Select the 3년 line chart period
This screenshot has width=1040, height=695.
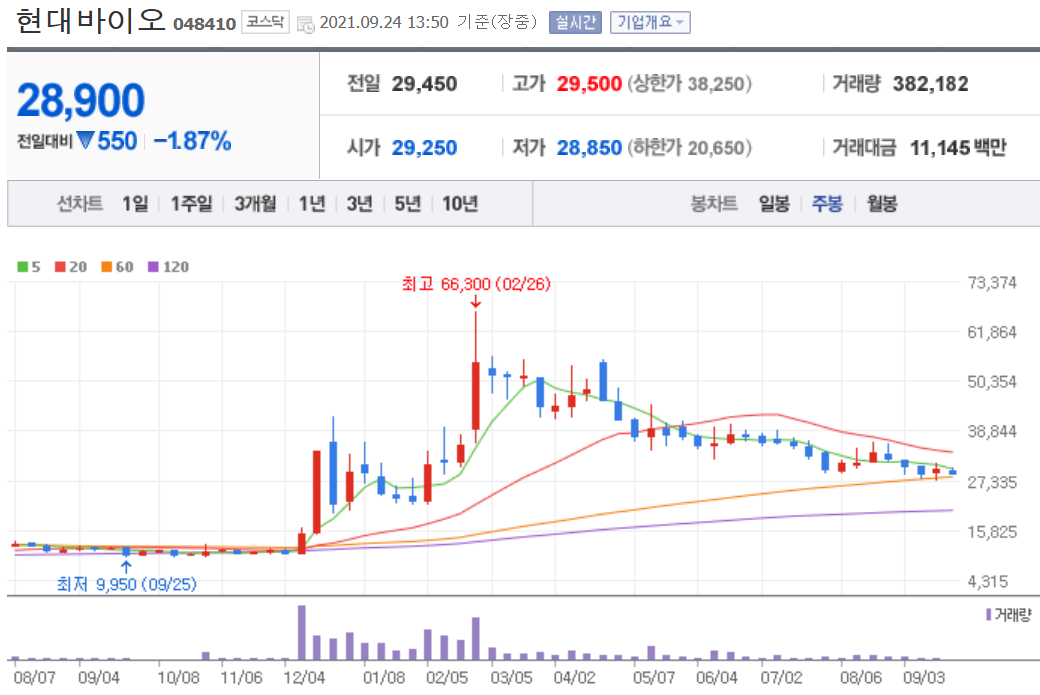coord(359,204)
